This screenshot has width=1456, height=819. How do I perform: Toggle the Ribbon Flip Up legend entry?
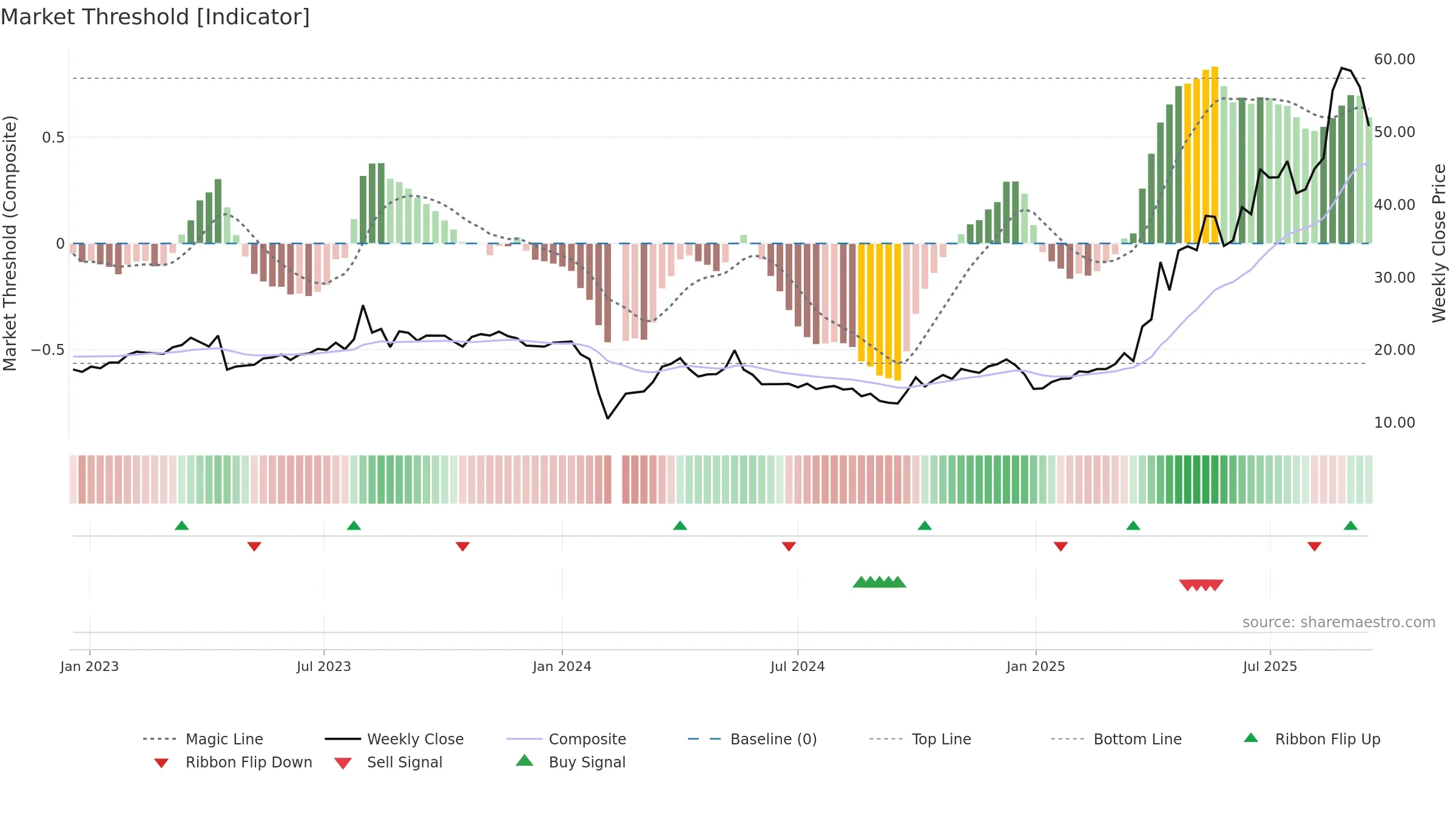click(x=1312, y=739)
